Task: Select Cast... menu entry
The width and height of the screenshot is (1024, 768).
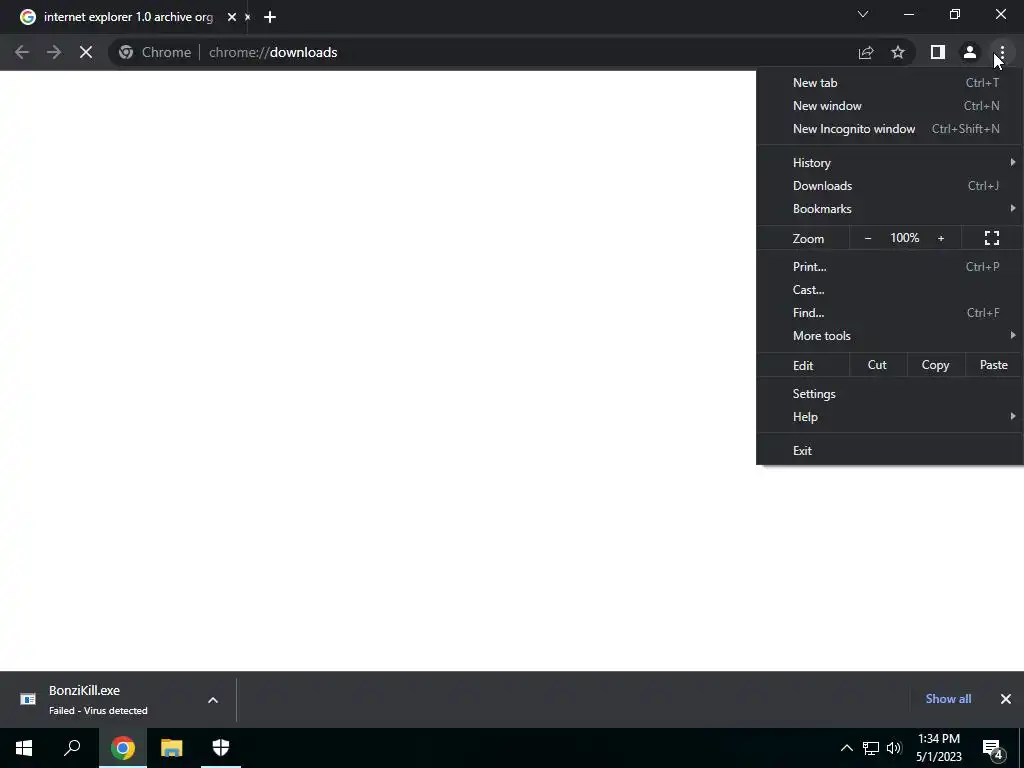Action: 889,290
